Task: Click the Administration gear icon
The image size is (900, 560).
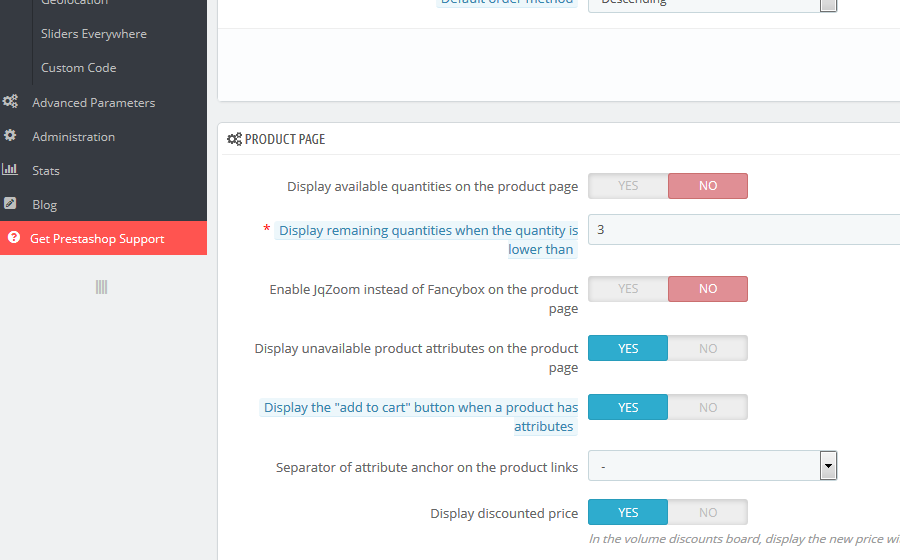Action: tap(10, 136)
